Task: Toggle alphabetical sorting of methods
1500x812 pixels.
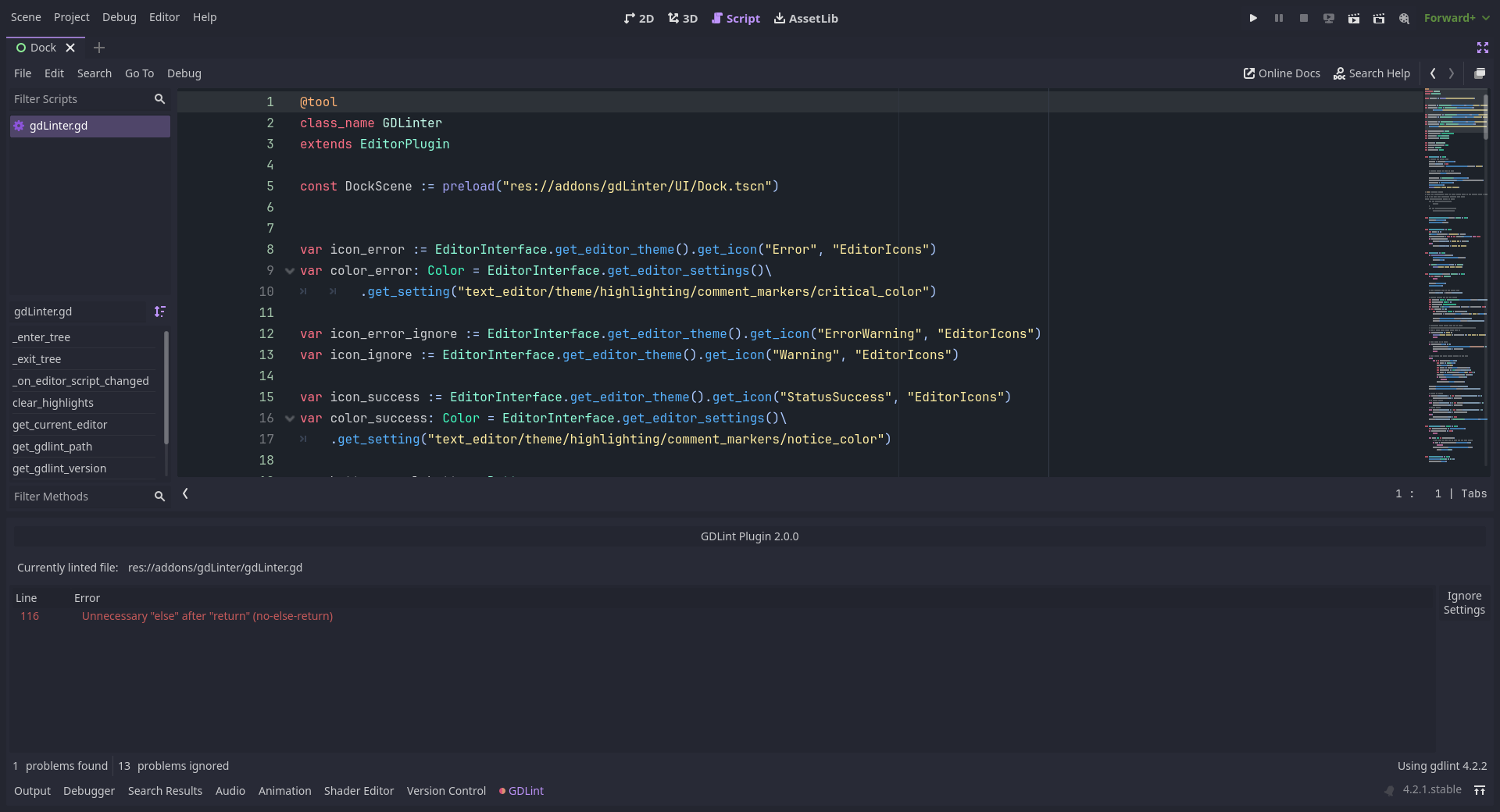Action: [159, 312]
